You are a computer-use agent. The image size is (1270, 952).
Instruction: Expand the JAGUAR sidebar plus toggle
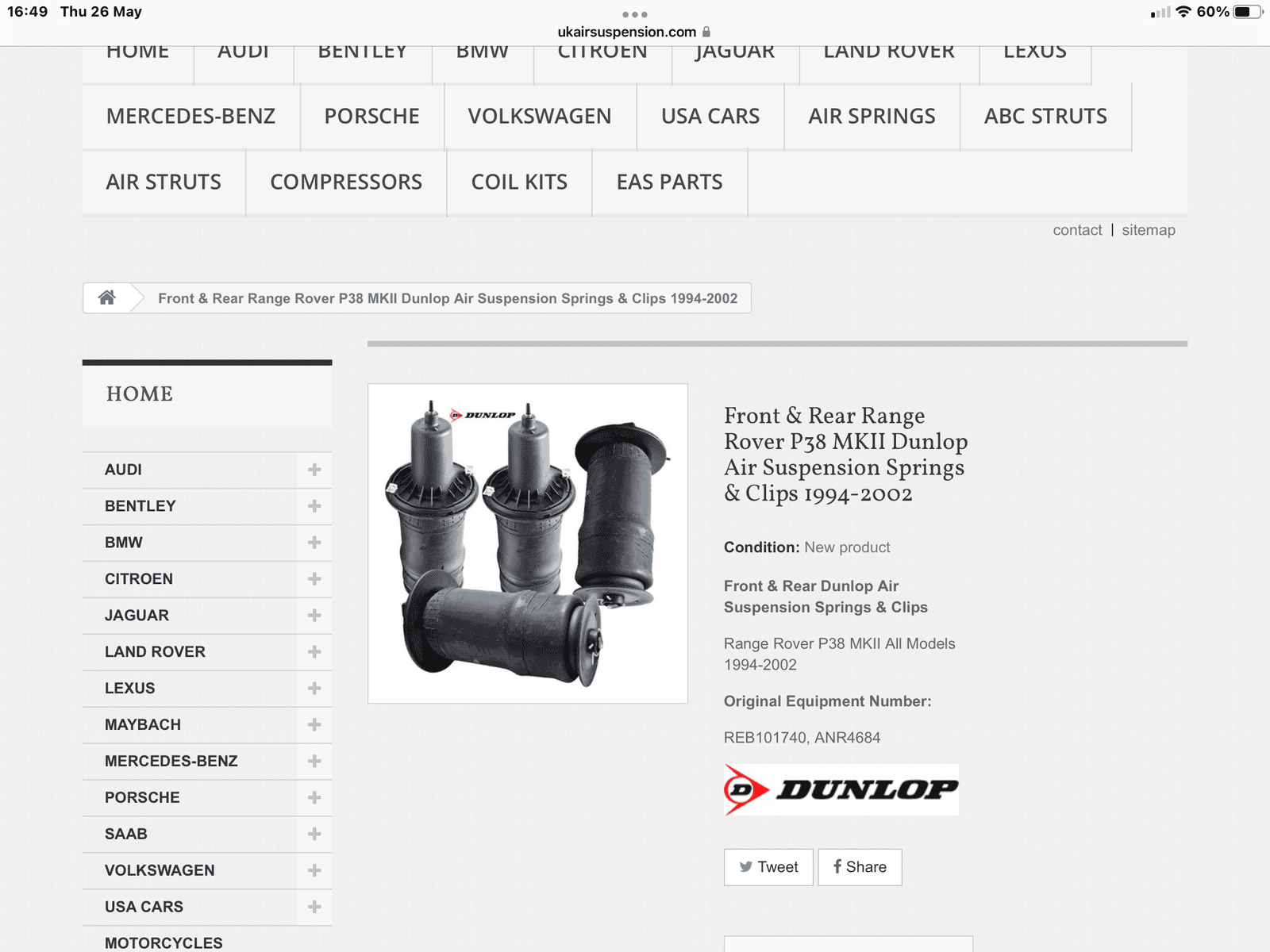(314, 616)
